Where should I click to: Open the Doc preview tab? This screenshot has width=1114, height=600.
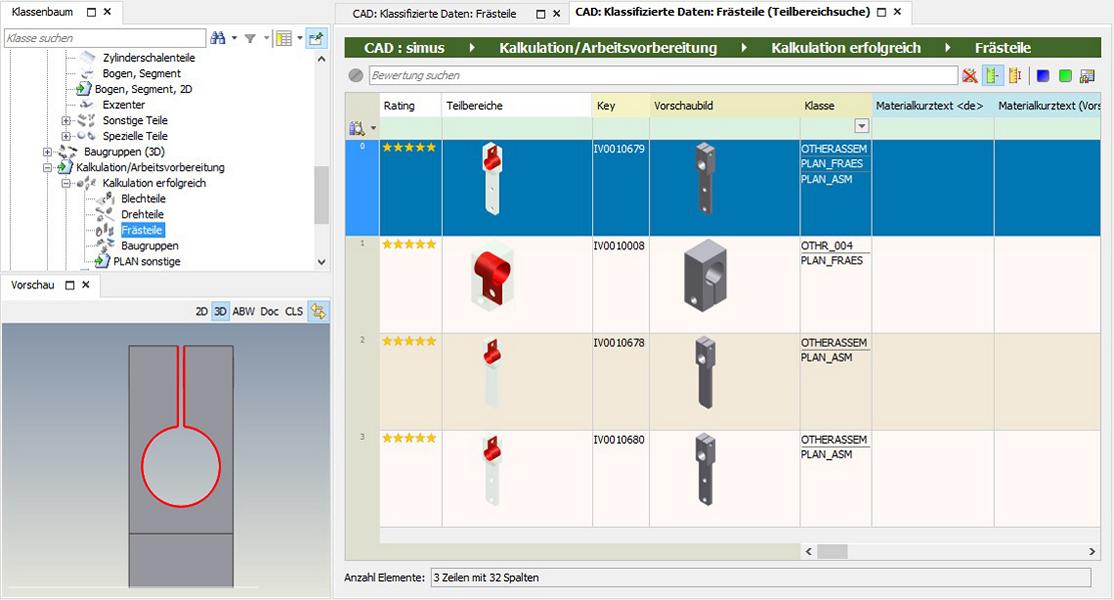269,312
